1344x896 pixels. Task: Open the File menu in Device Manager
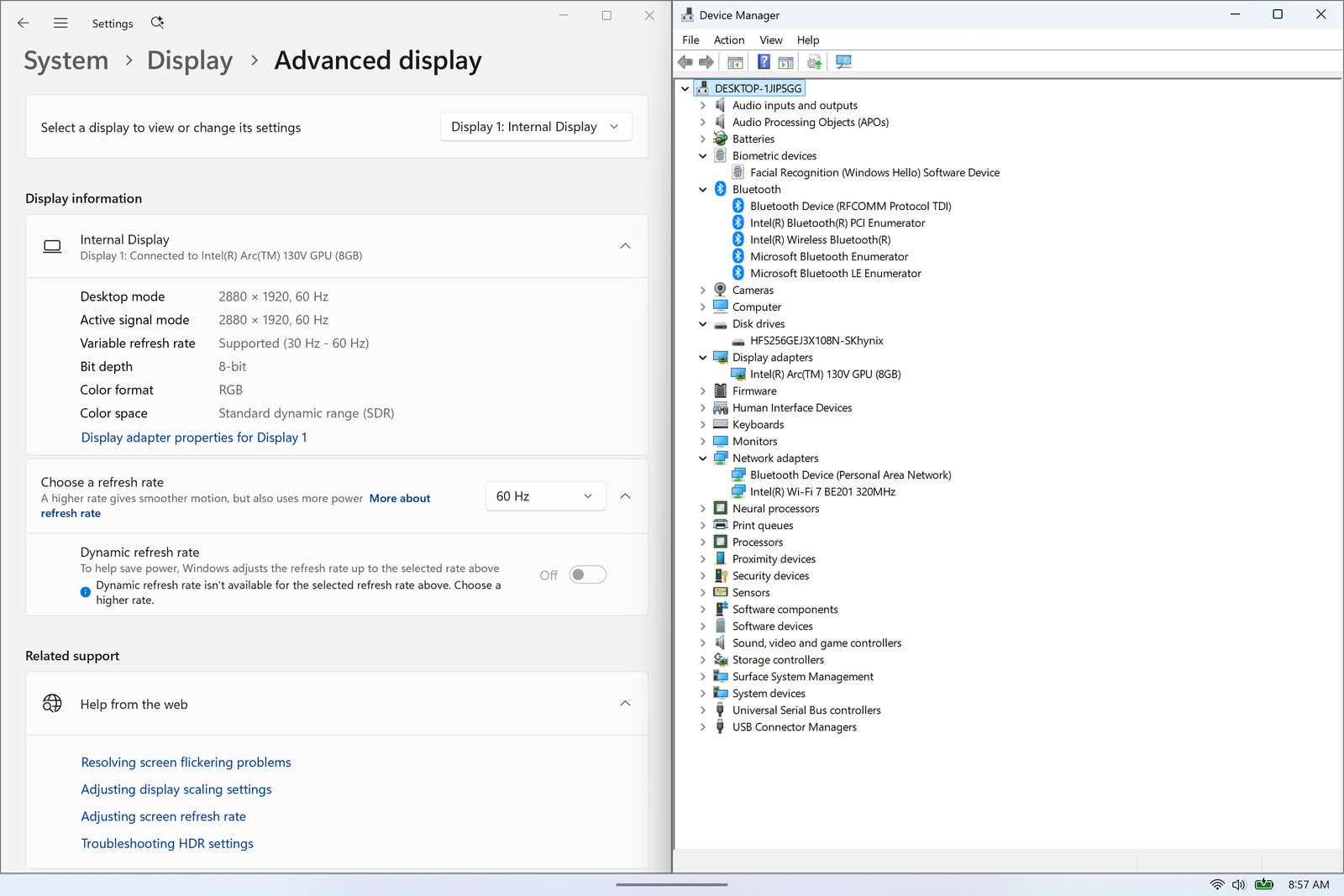pos(690,39)
